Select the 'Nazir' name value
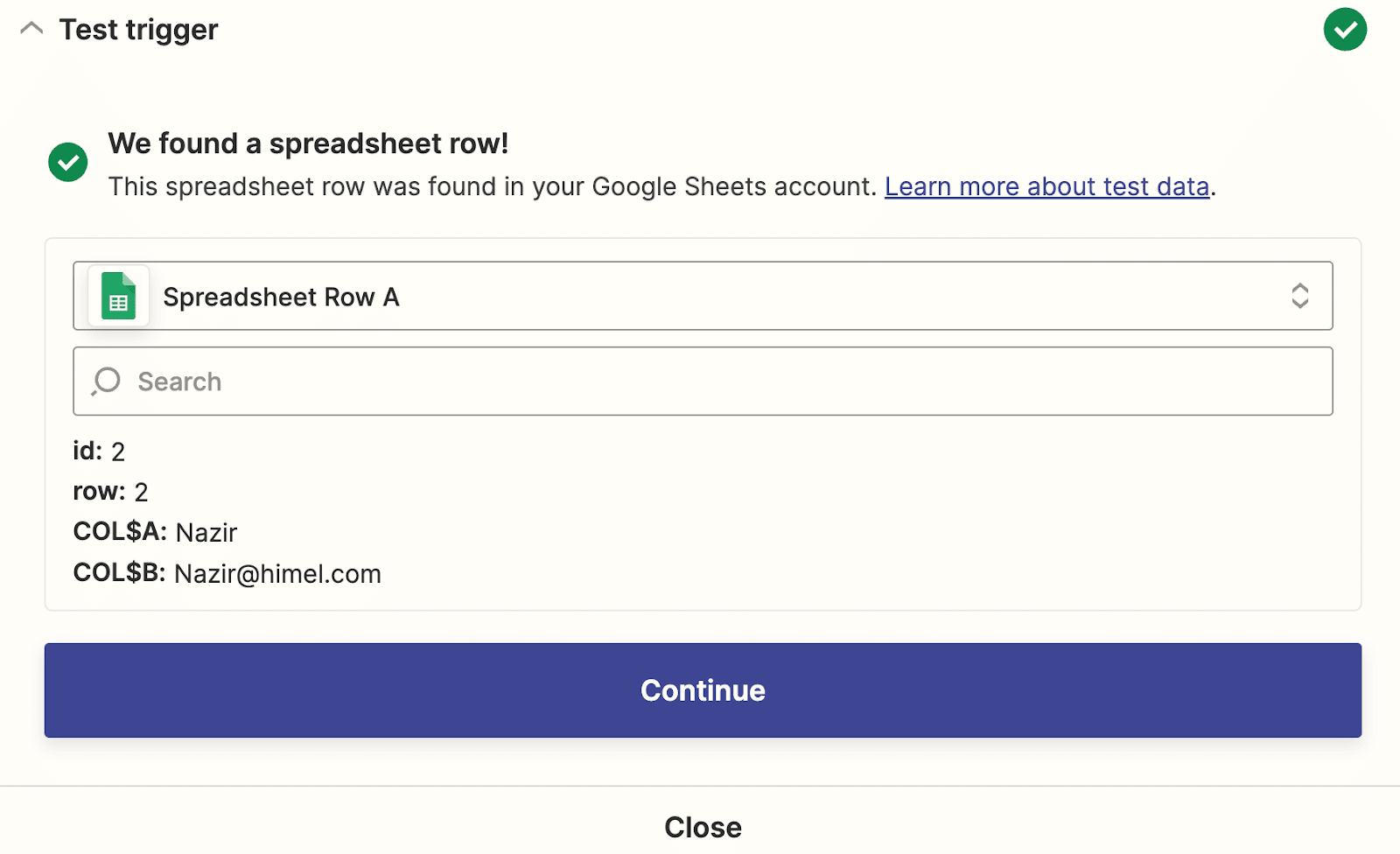This screenshot has width=1400, height=854. (206, 533)
